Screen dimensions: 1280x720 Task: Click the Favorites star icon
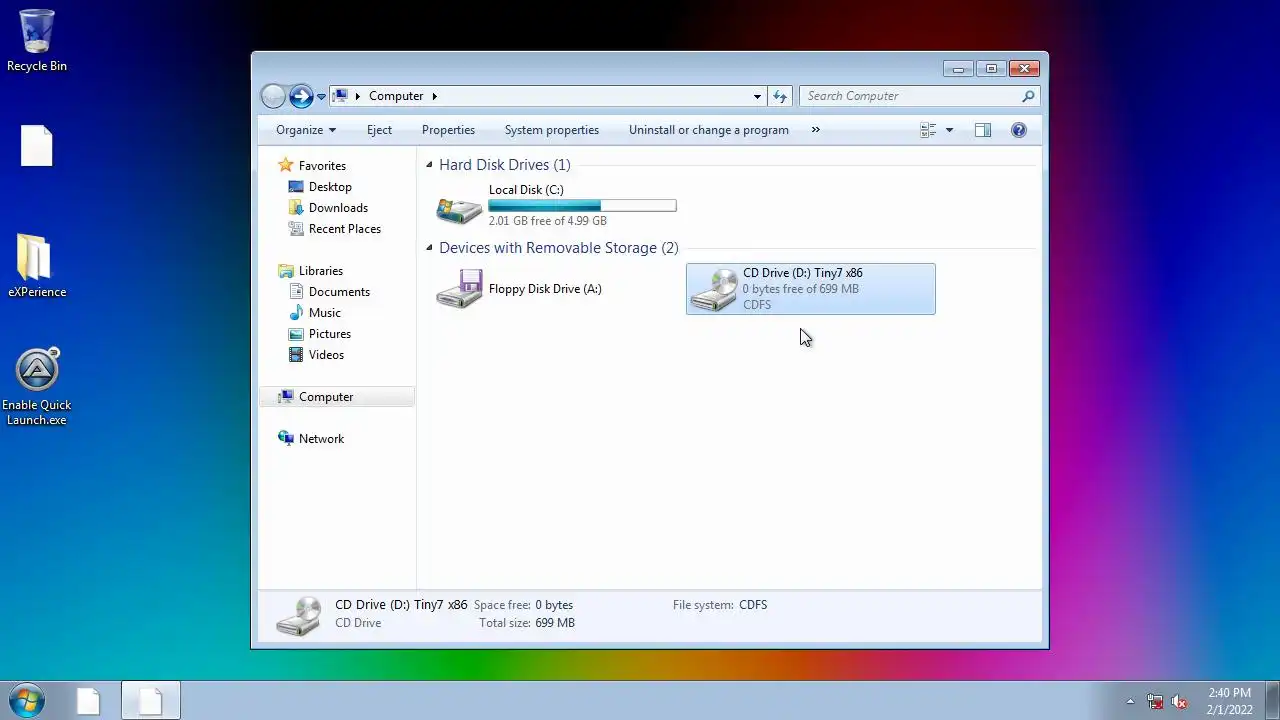coord(286,165)
